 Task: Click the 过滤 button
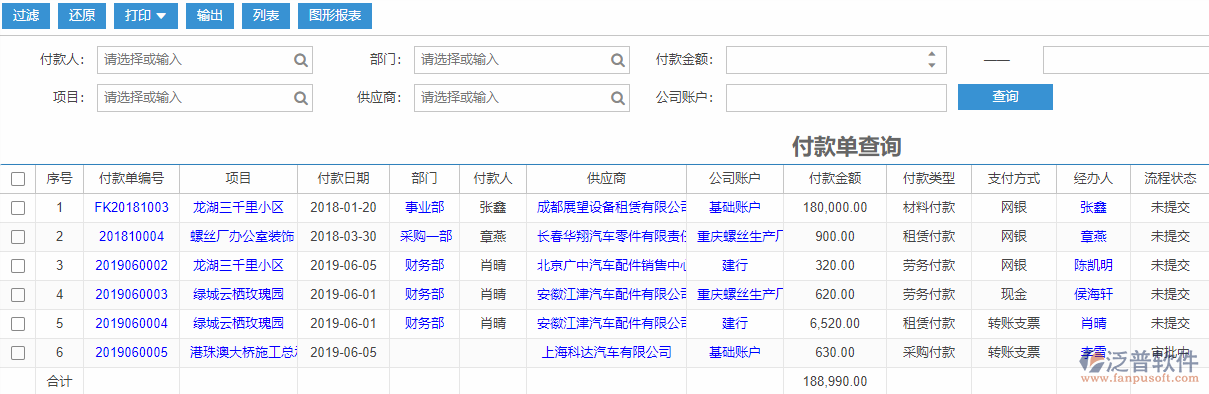26,16
